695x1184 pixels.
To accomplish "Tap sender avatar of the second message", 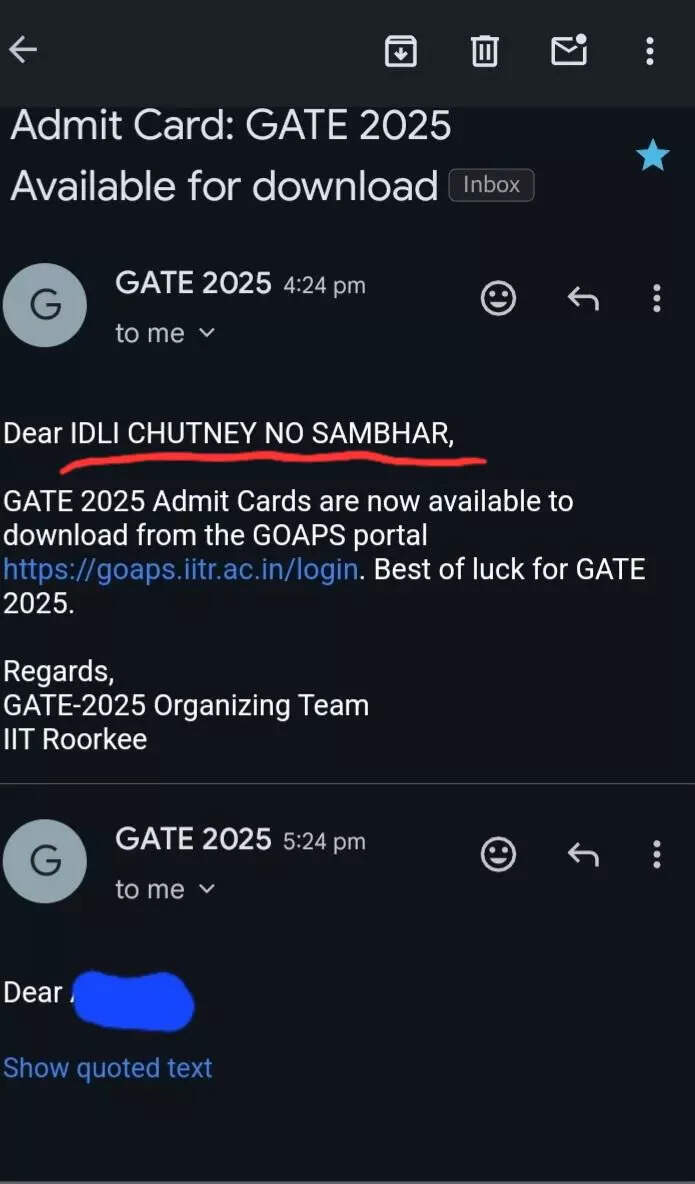I will (x=45, y=861).
